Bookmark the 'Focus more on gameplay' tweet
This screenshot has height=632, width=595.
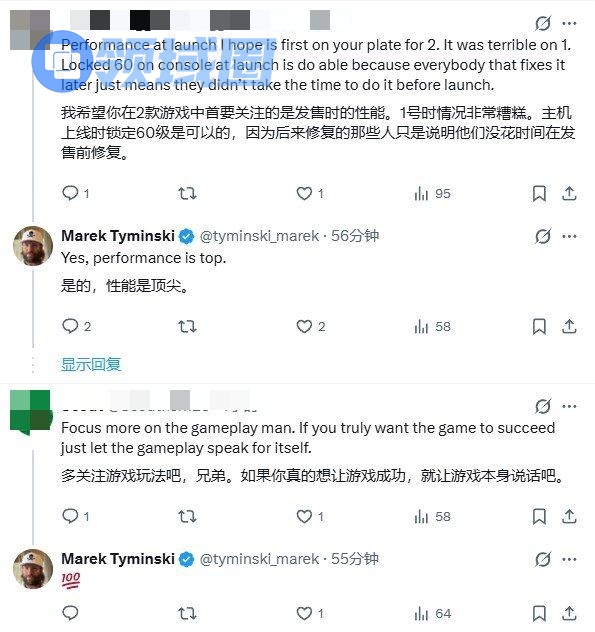[539, 516]
